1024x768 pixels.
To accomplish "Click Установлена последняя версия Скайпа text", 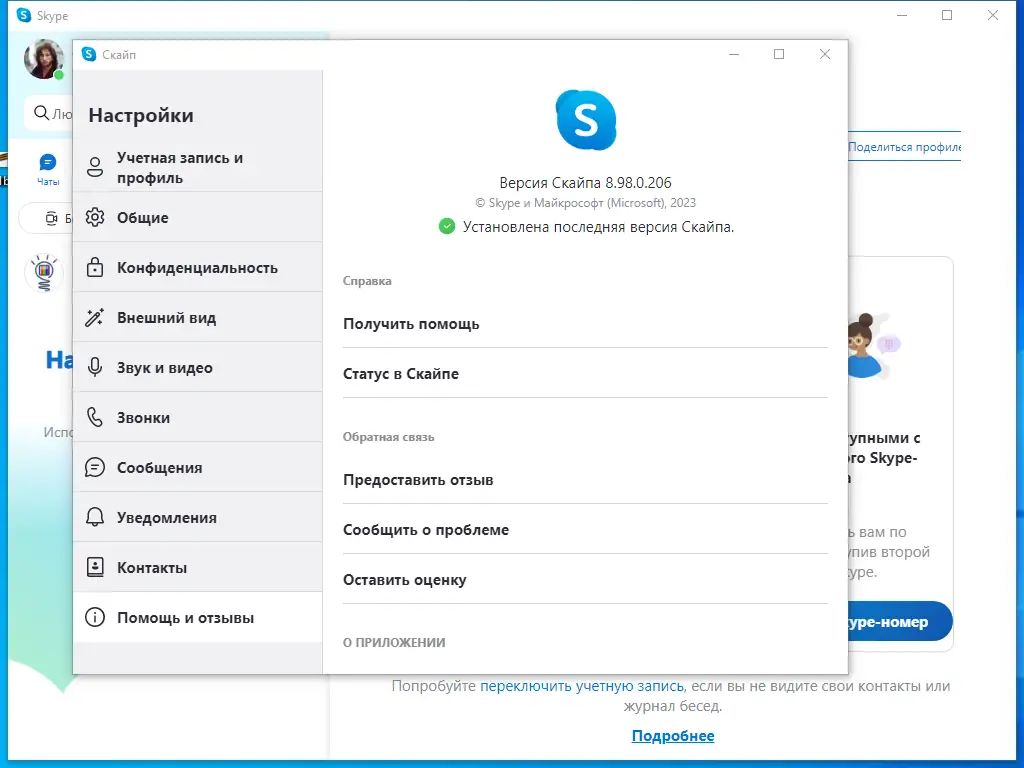I will 598,227.
